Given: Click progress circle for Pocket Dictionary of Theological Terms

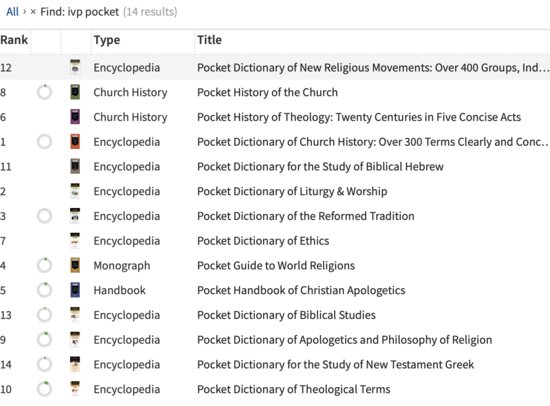Looking at the screenshot, I should click(x=45, y=389).
